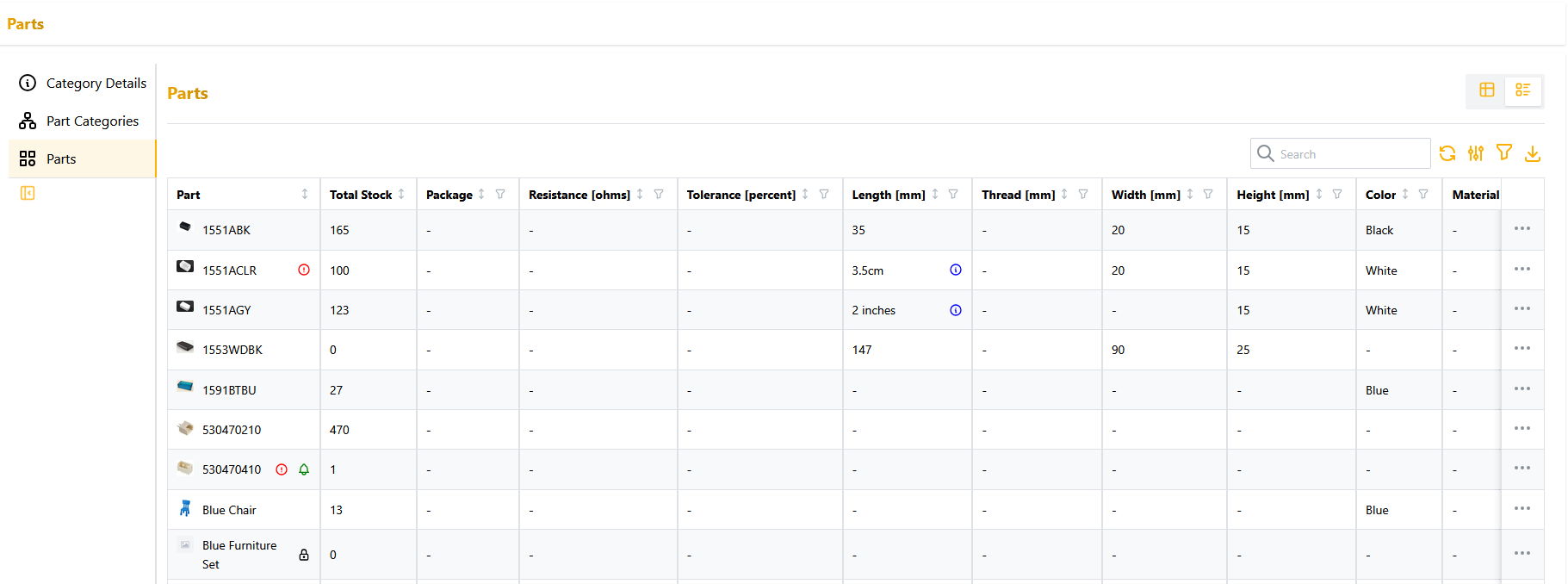Image resolution: width=1568 pixels, height=584 pixels.
Task: Sort by Thread [mm] column
Action: click(1064, 194)
